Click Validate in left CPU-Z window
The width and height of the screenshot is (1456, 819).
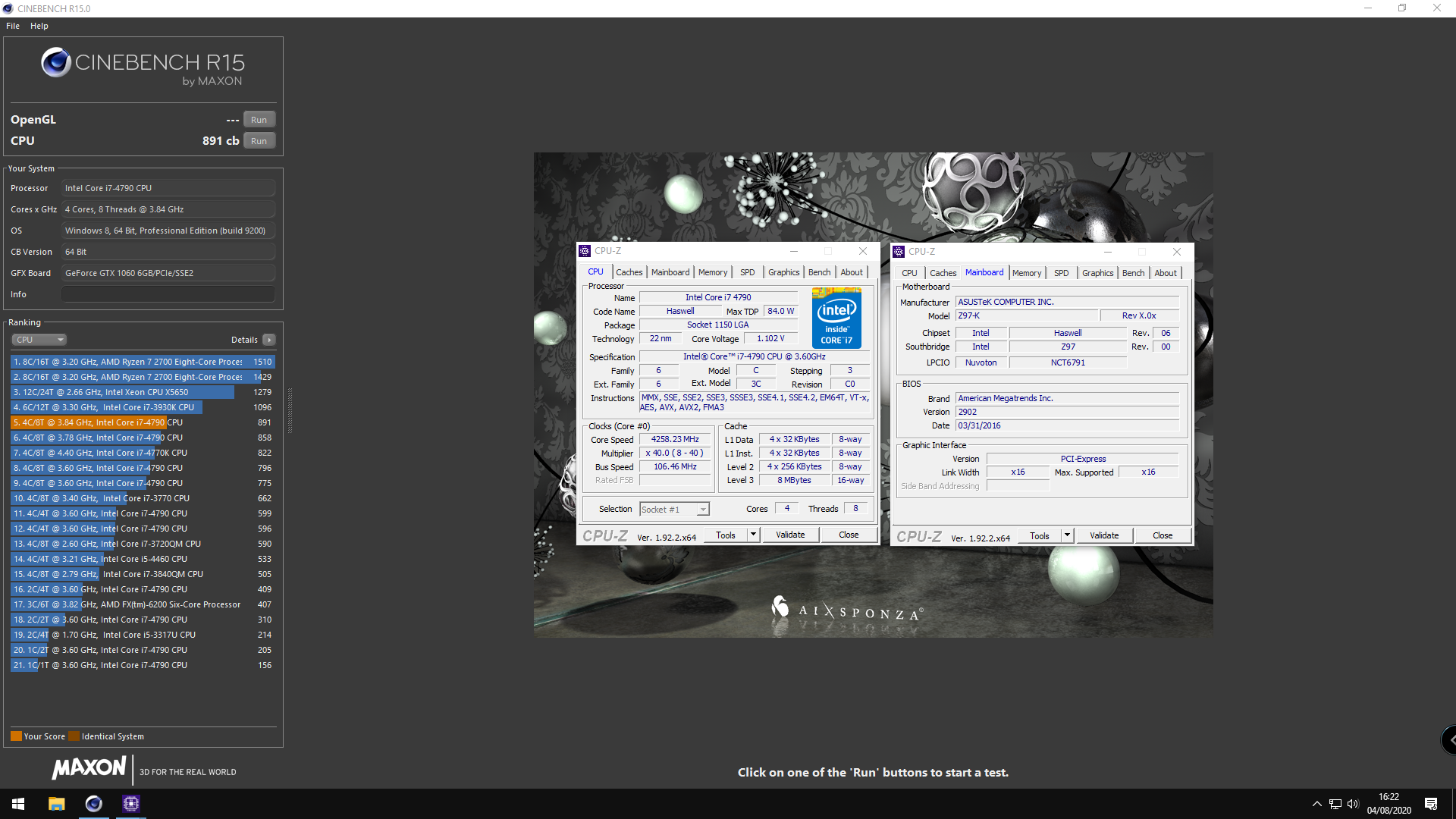[790, 535]
